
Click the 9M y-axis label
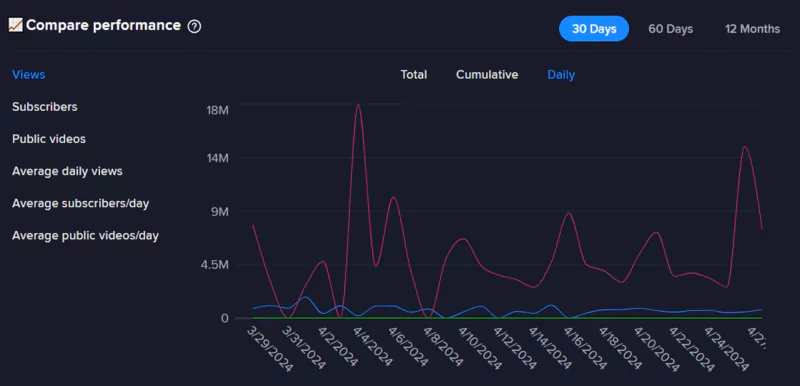point(219,212)
